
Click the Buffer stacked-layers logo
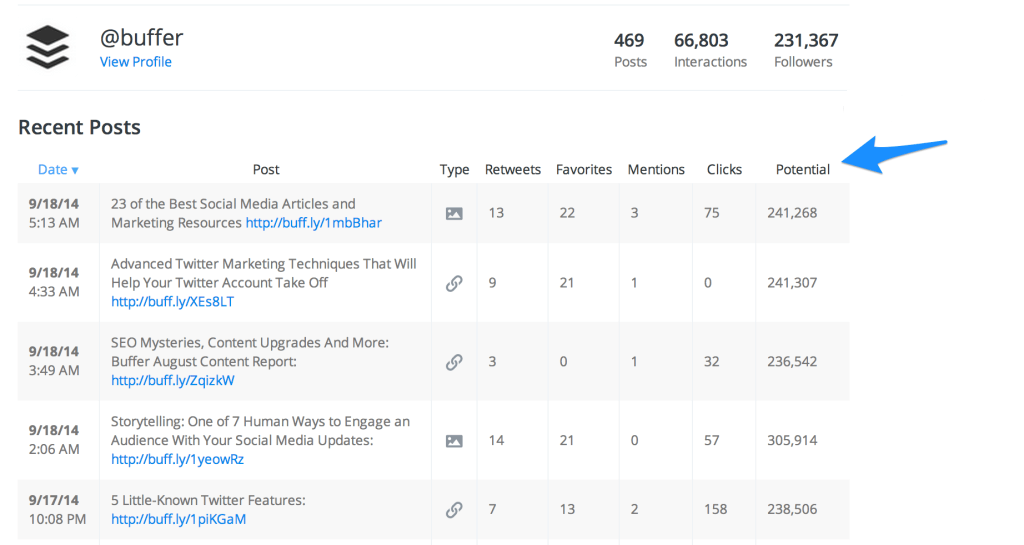click(x=48, y=47)
